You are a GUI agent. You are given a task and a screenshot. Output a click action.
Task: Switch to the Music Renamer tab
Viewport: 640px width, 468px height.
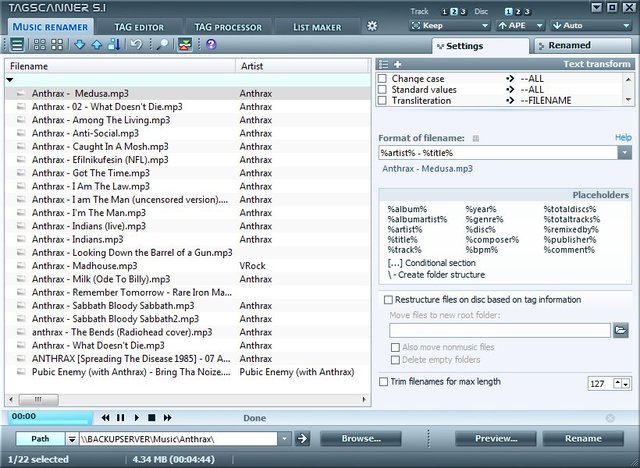[50, 27]
